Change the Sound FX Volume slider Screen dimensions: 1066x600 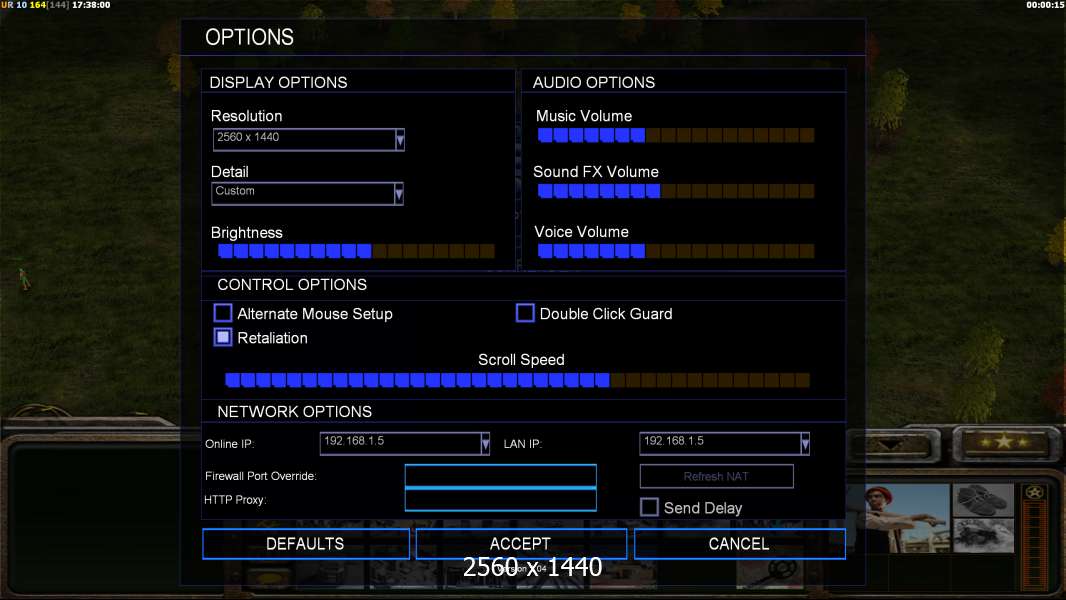tap(676, 191)
